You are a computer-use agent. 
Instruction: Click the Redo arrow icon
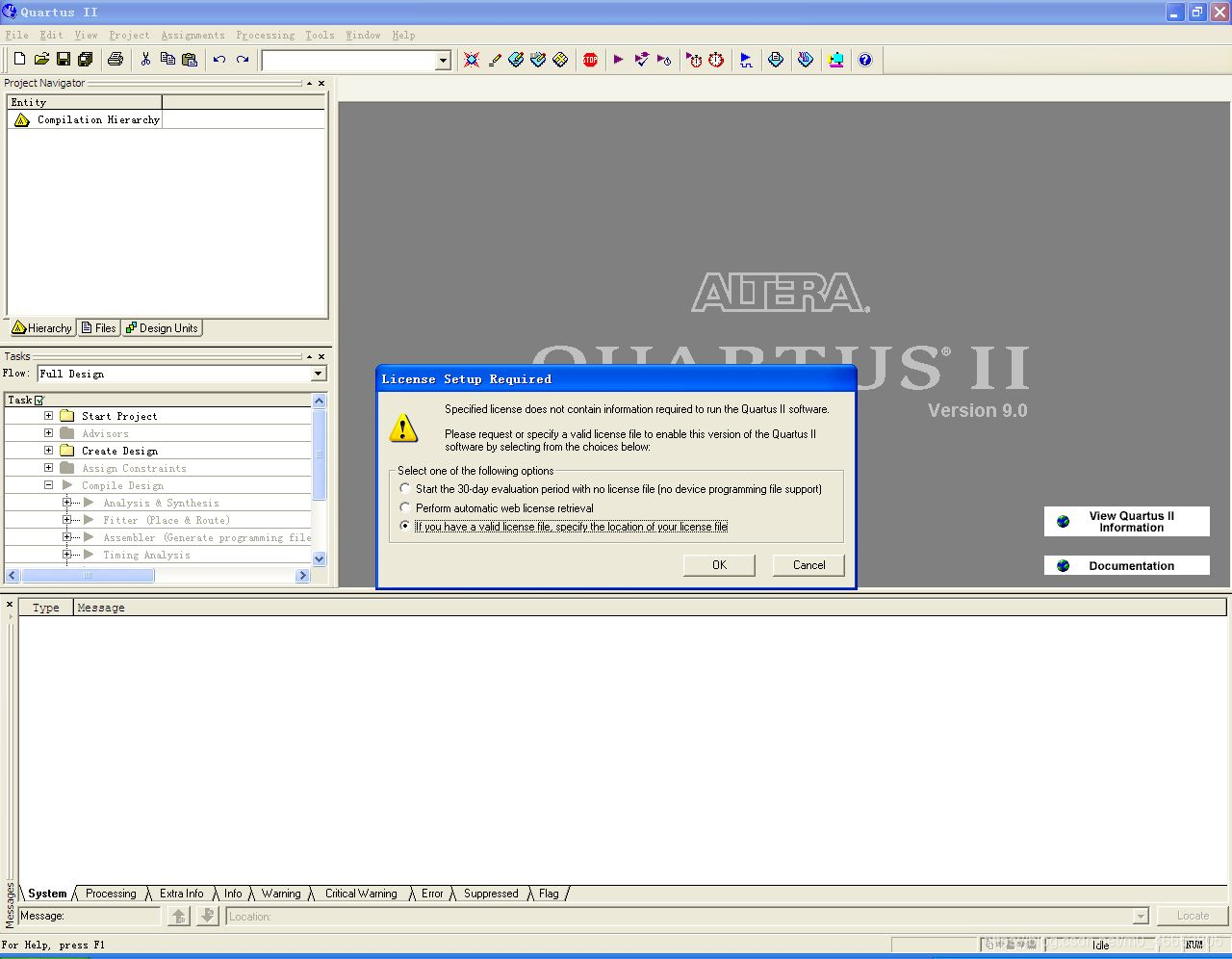click(x=243, y=60)
